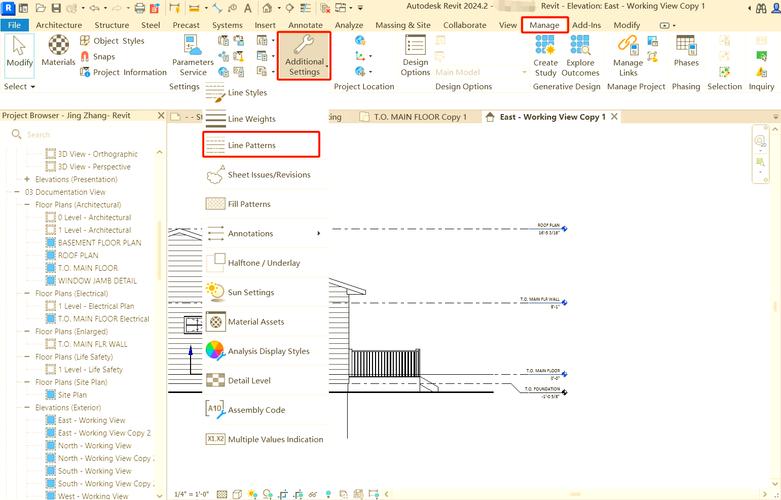Open Parameters Service cloud icon
This screenshot has height=500, width=781.
[193, 46]
